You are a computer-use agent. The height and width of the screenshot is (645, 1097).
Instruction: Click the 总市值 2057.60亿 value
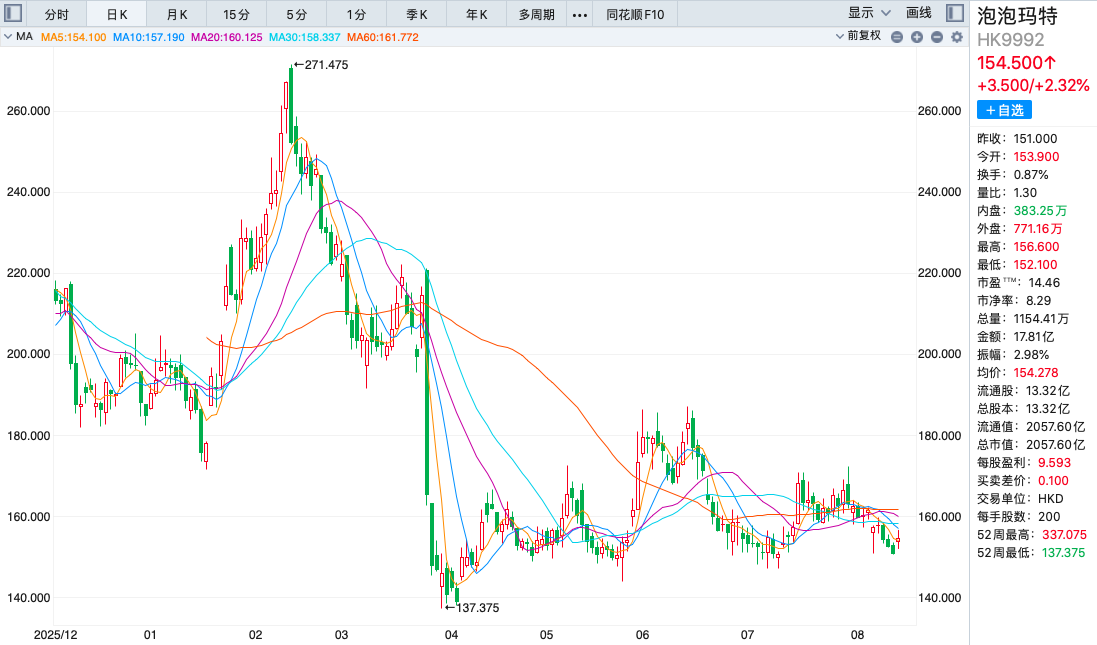1056,445
